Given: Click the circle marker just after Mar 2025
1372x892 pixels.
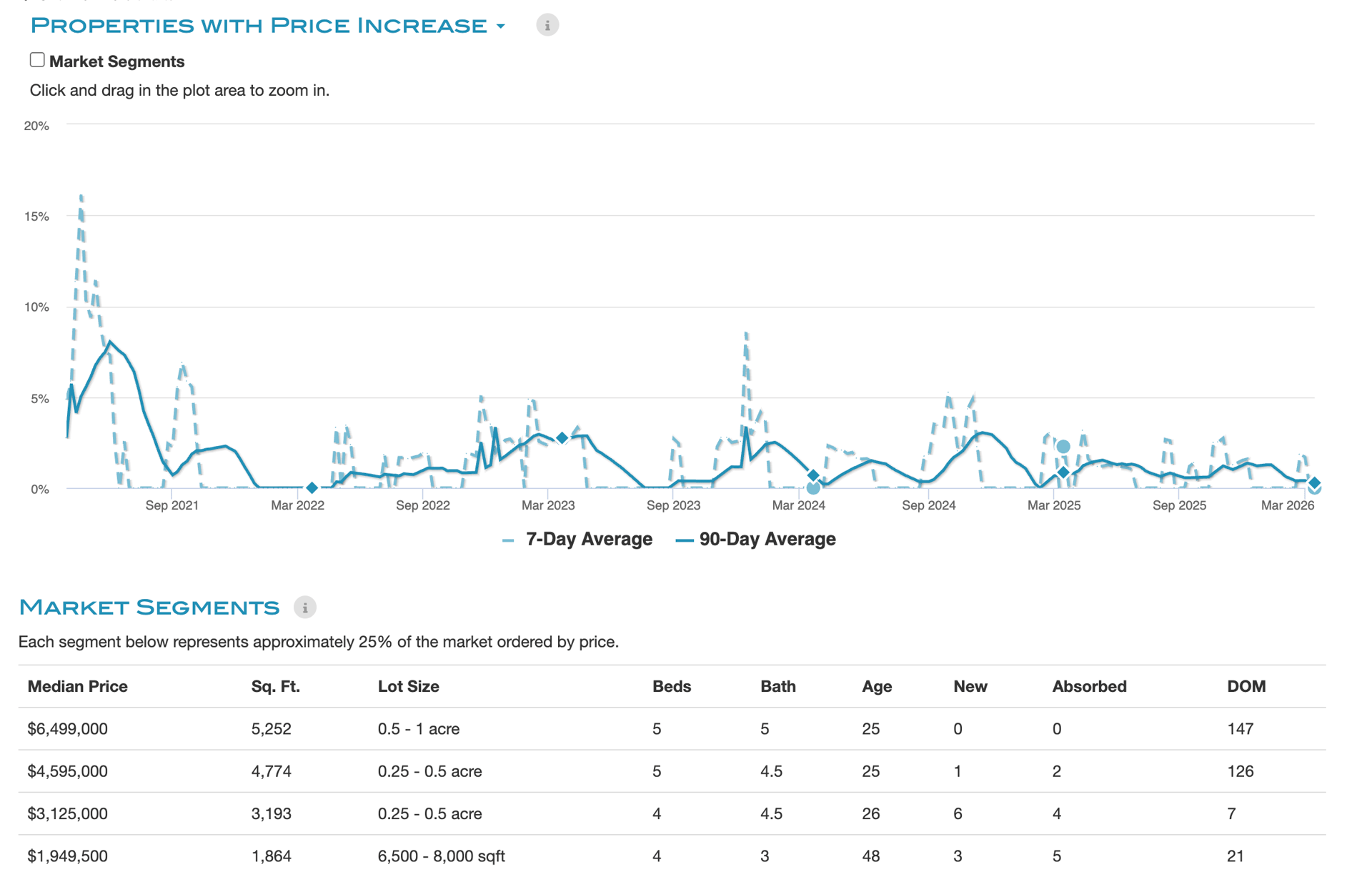Looking at the screenshot, I should [x=1063, y=447].
